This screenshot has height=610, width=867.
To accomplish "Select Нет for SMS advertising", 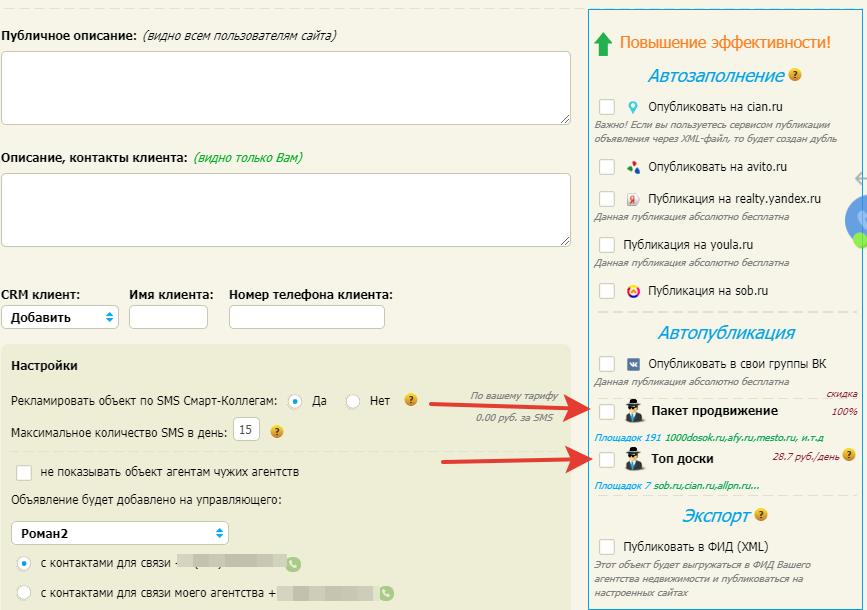I will pos(352,401).
